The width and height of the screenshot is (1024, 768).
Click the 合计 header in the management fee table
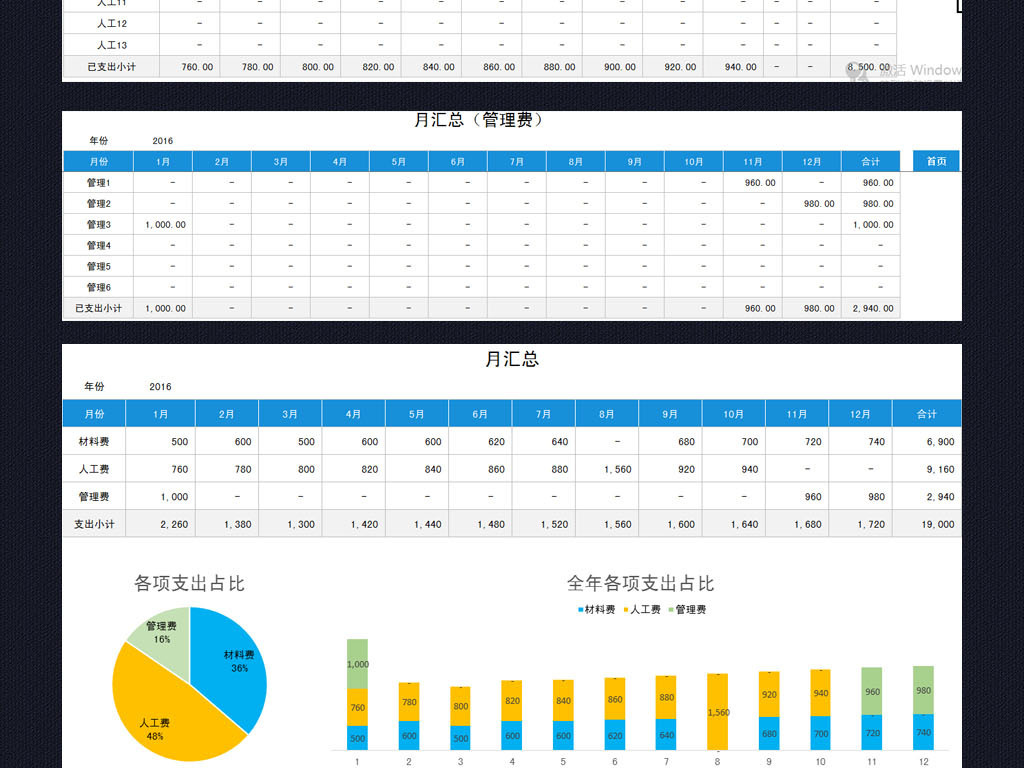pos(871,161)
